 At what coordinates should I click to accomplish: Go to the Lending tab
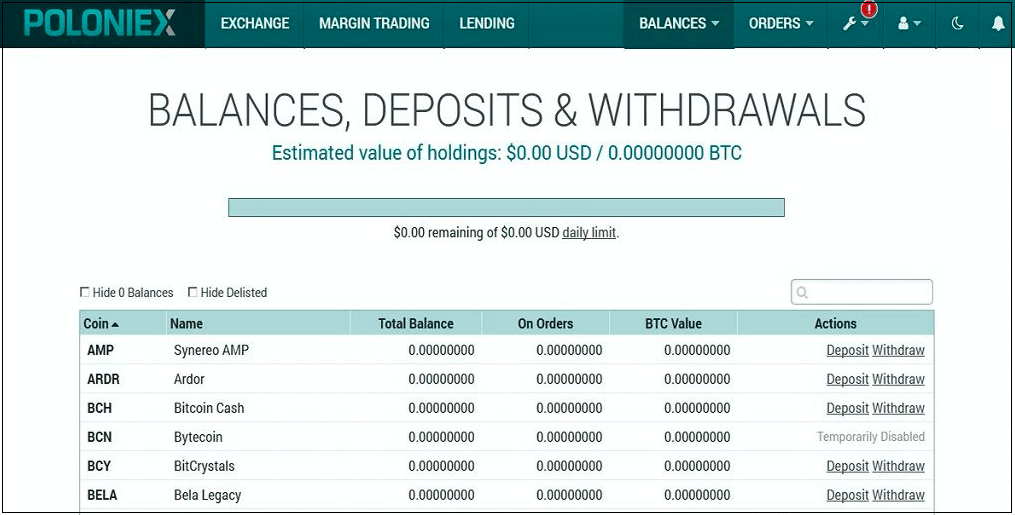[x=487, y=24]
